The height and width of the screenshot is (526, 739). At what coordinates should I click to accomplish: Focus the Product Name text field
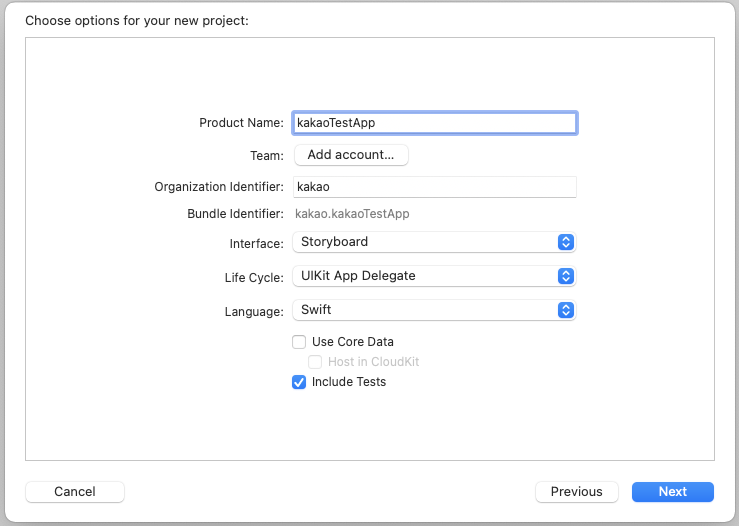coord(434,122)
